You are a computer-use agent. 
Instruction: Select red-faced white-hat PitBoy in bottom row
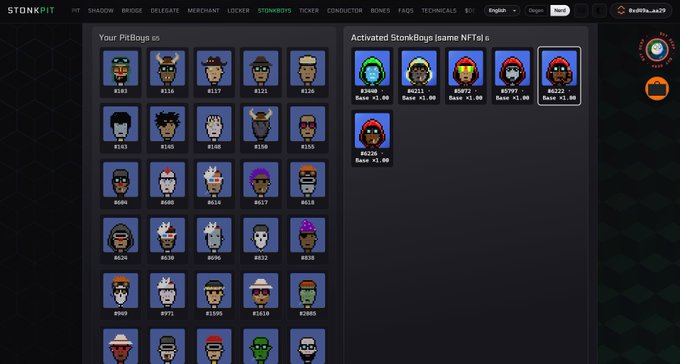pos(121,346)
